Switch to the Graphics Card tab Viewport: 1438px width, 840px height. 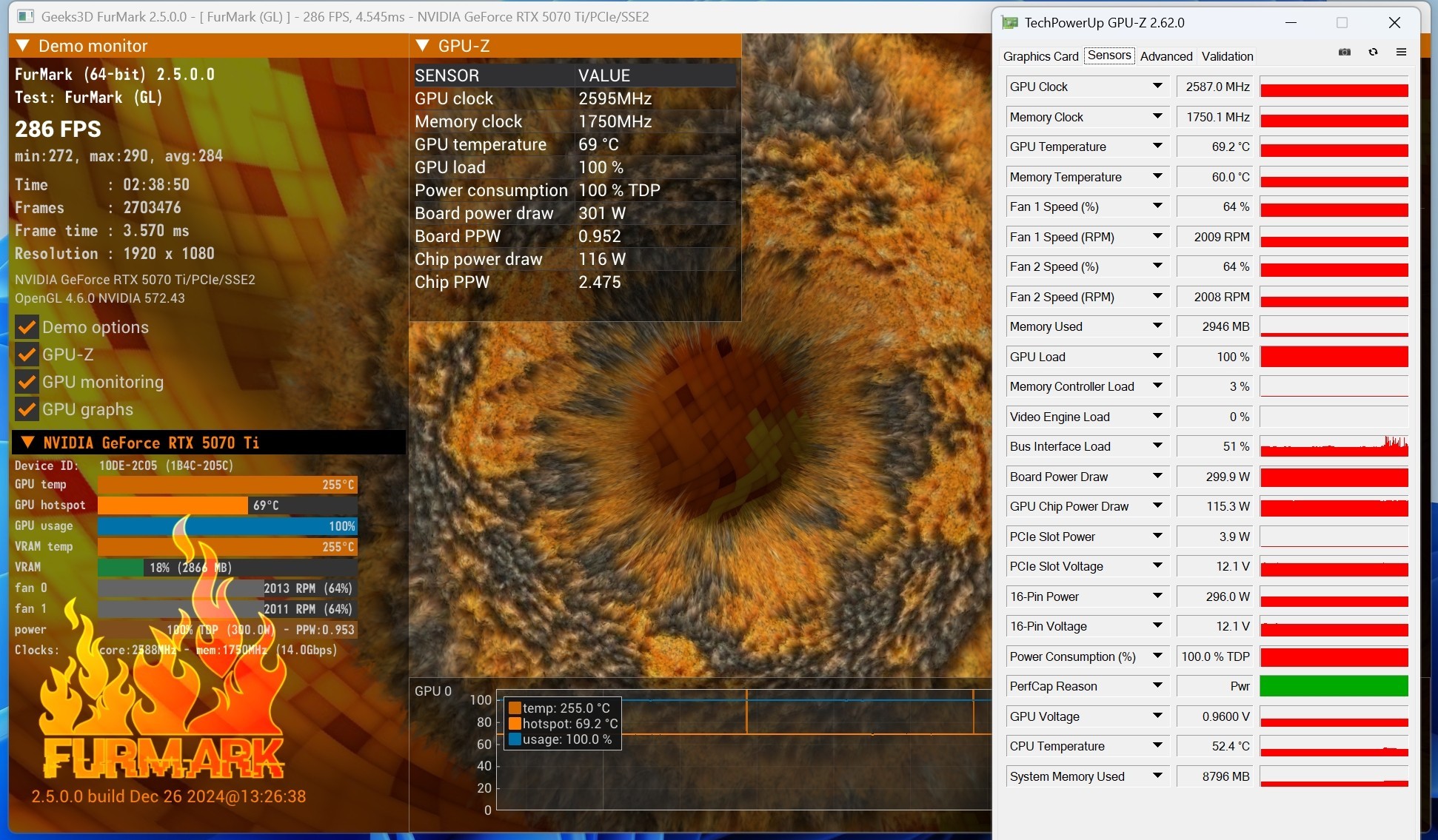1040,56
